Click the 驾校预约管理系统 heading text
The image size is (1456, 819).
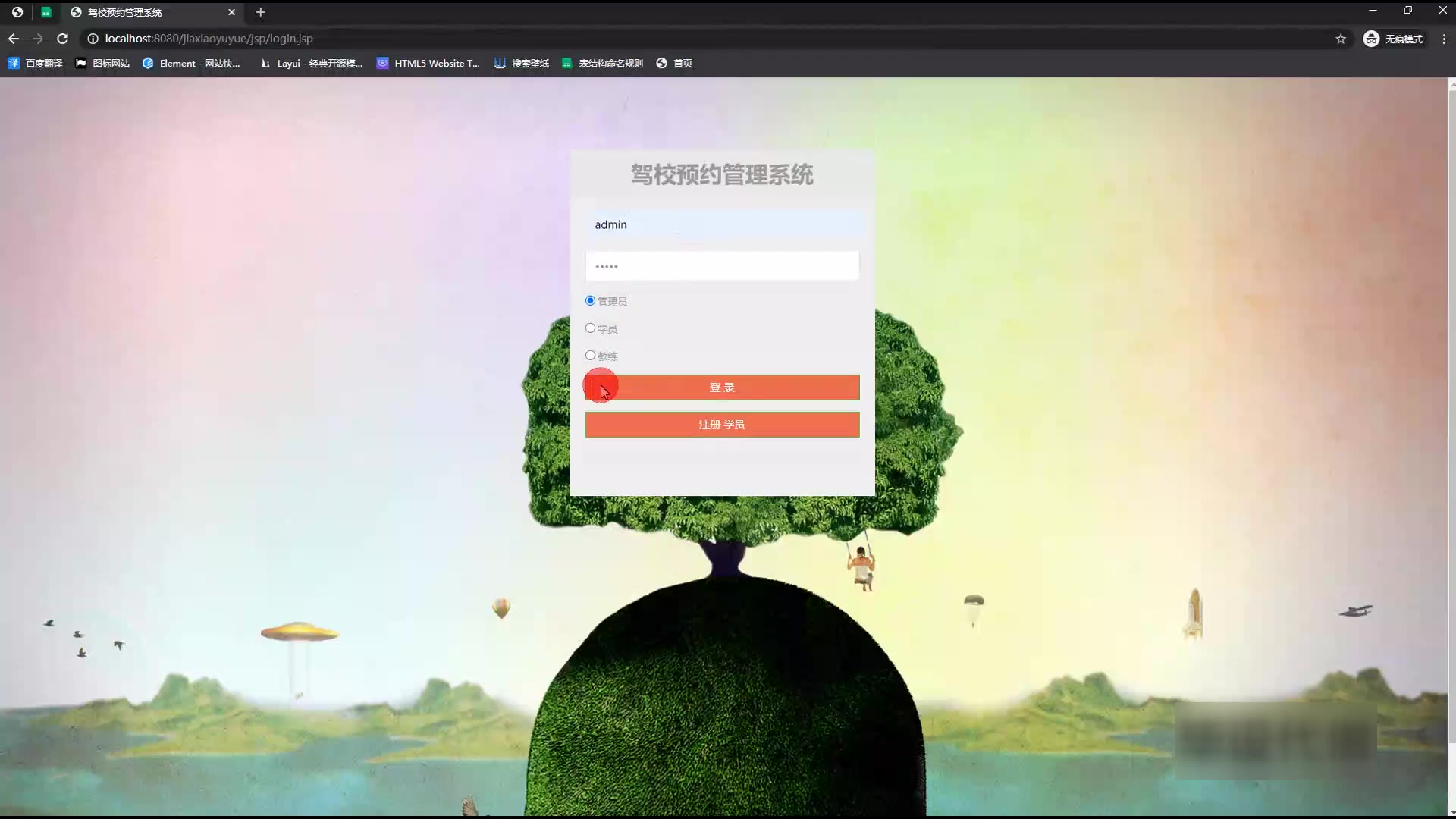point(722,175)
